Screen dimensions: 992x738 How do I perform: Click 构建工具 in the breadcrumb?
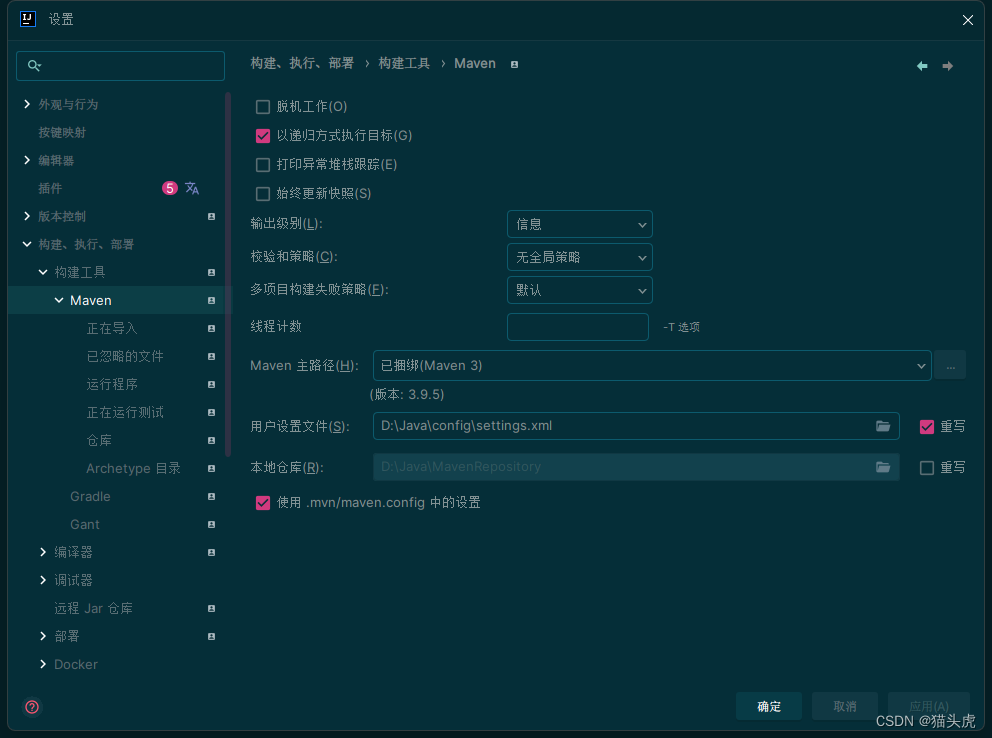[404, 63]
